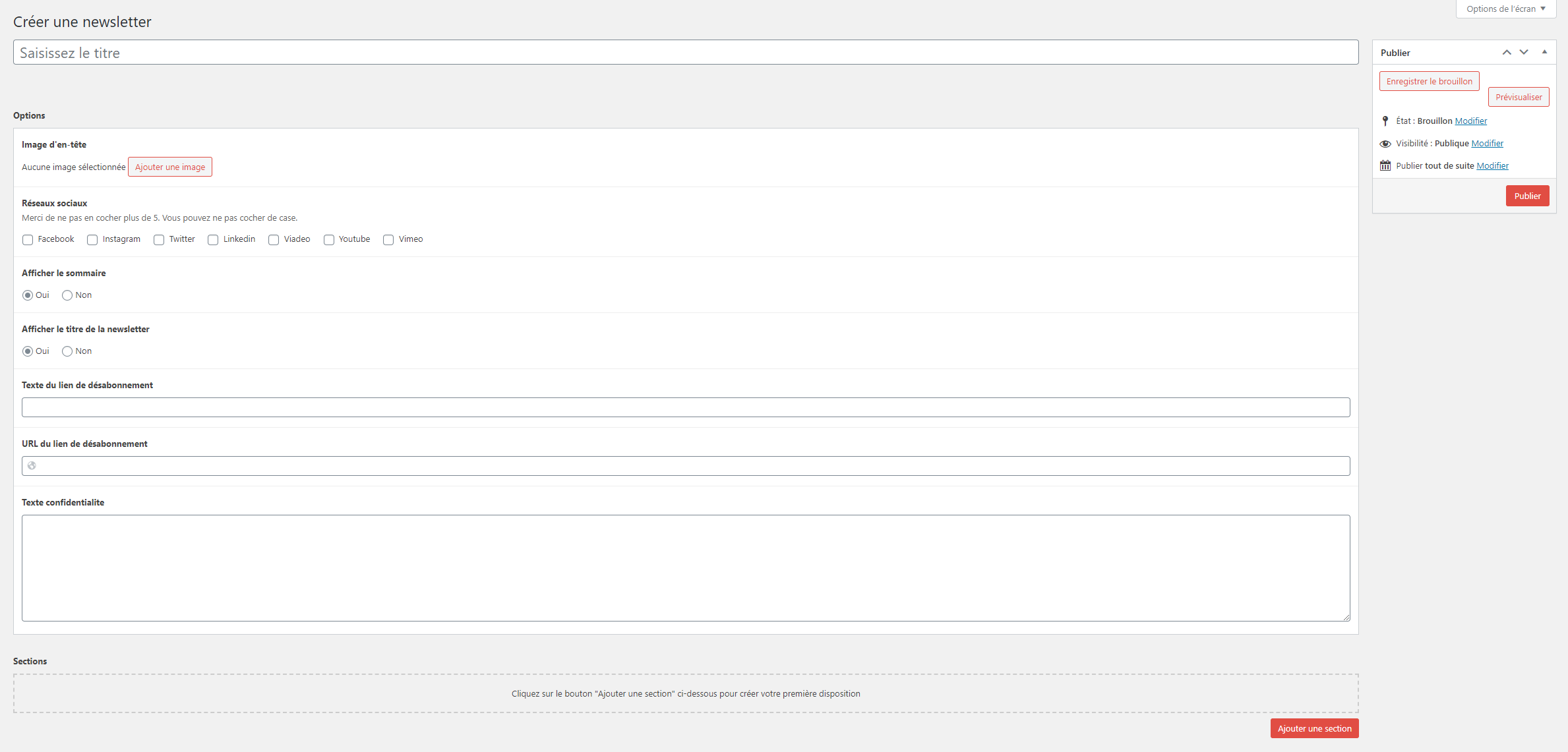The image size is (1568, 752).
Task: Click the calendar icon beside Publier tout de suite
Action: pos(1385,166)
